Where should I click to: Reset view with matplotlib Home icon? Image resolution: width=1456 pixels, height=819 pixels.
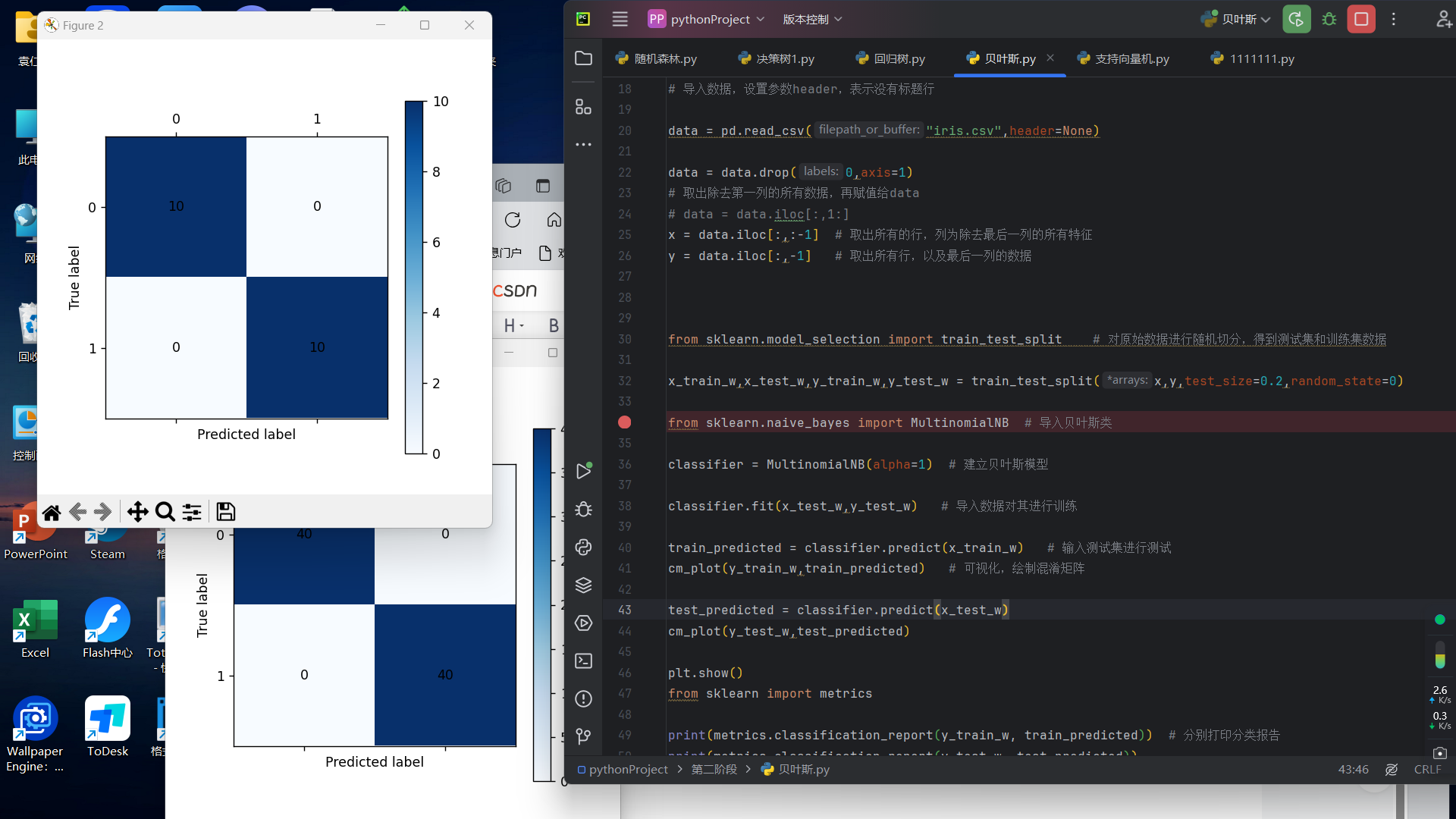click(52, 513)
